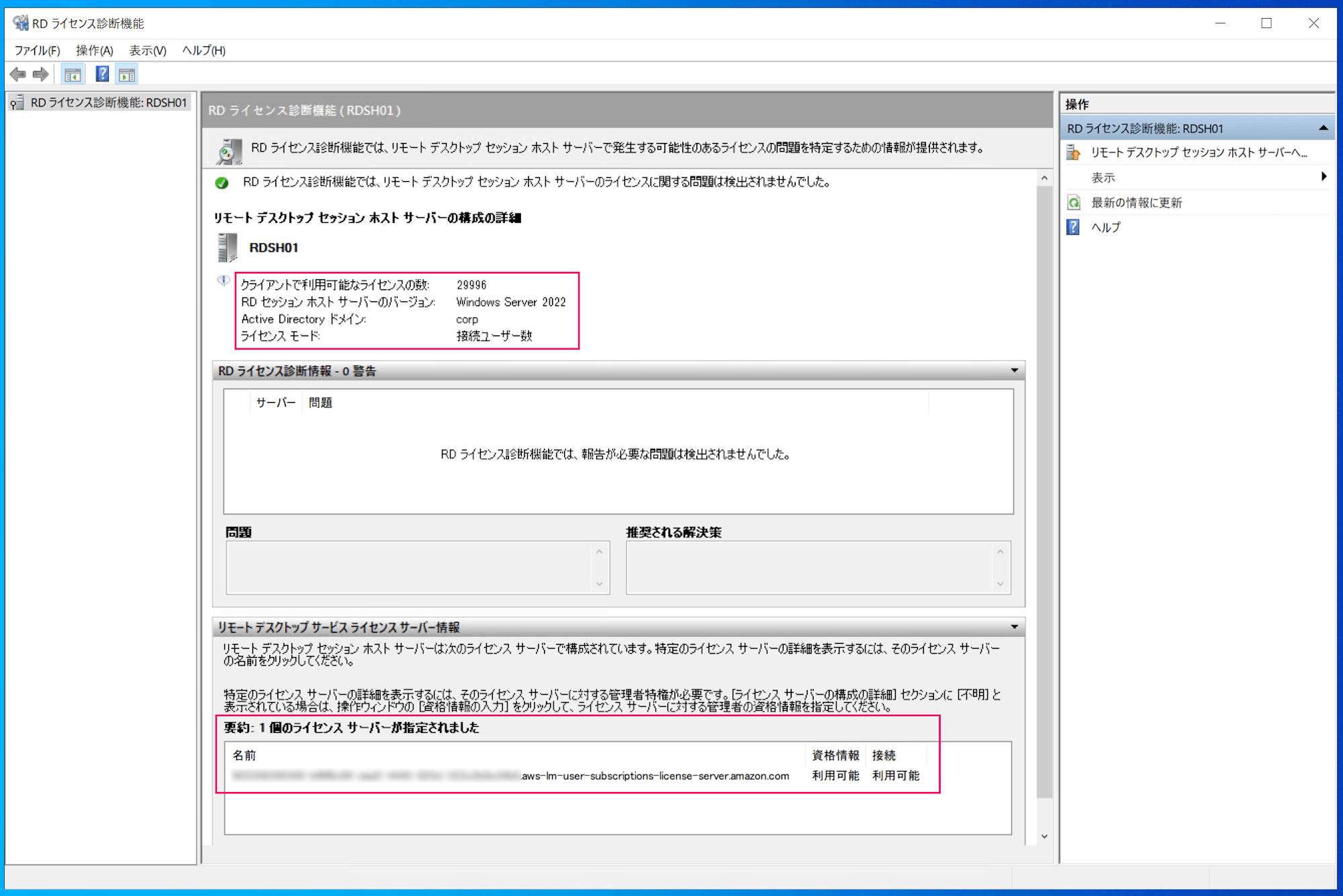Collapse the RD ライセンス診断情報 section
This screenshot has width=1343, height=896.
coord(1015,370)
